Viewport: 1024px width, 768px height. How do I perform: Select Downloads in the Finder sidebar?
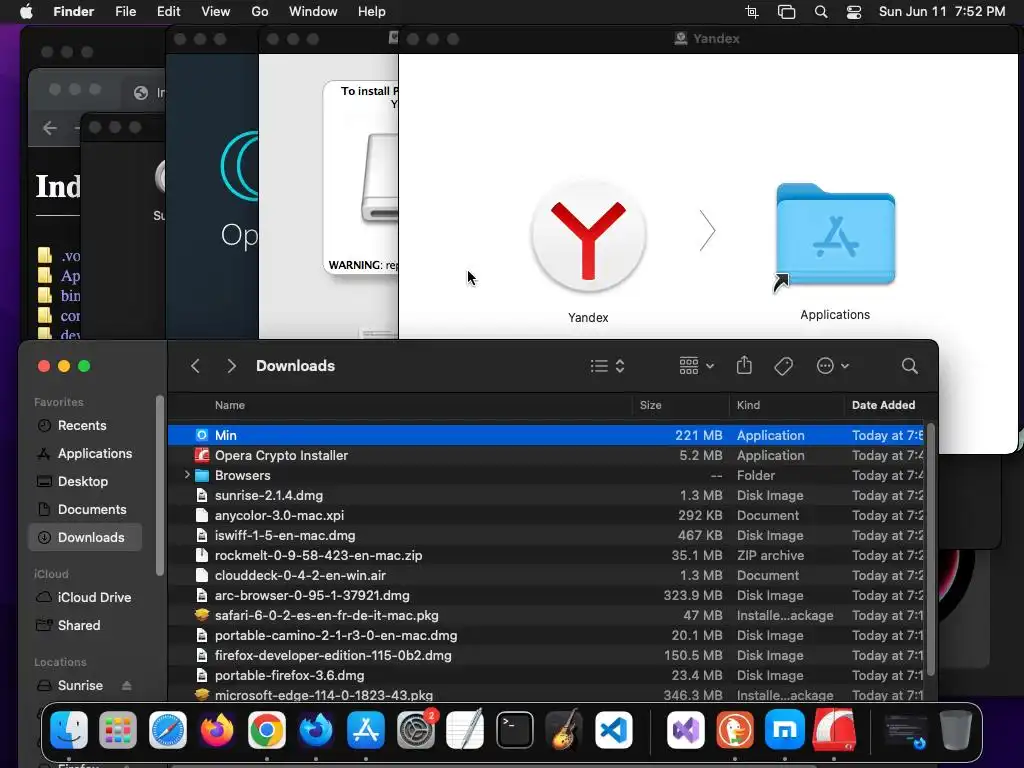(85, 537)
